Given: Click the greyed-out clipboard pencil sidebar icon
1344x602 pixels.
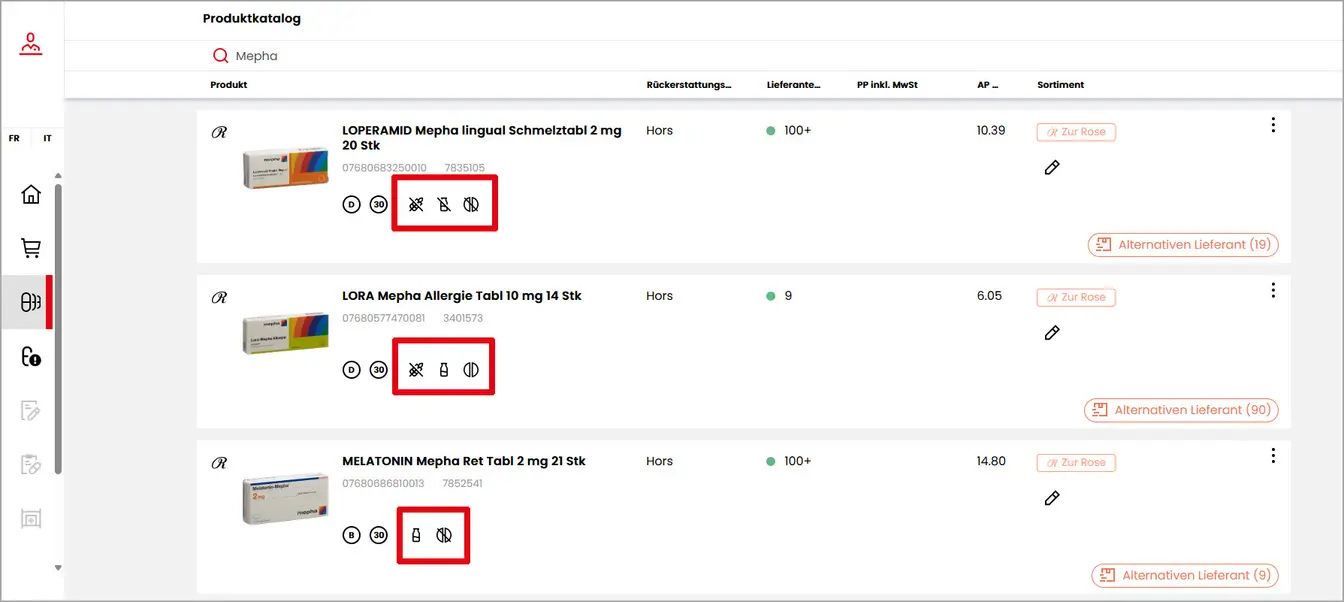Looking at the screenshot, I should coord(31,464).
